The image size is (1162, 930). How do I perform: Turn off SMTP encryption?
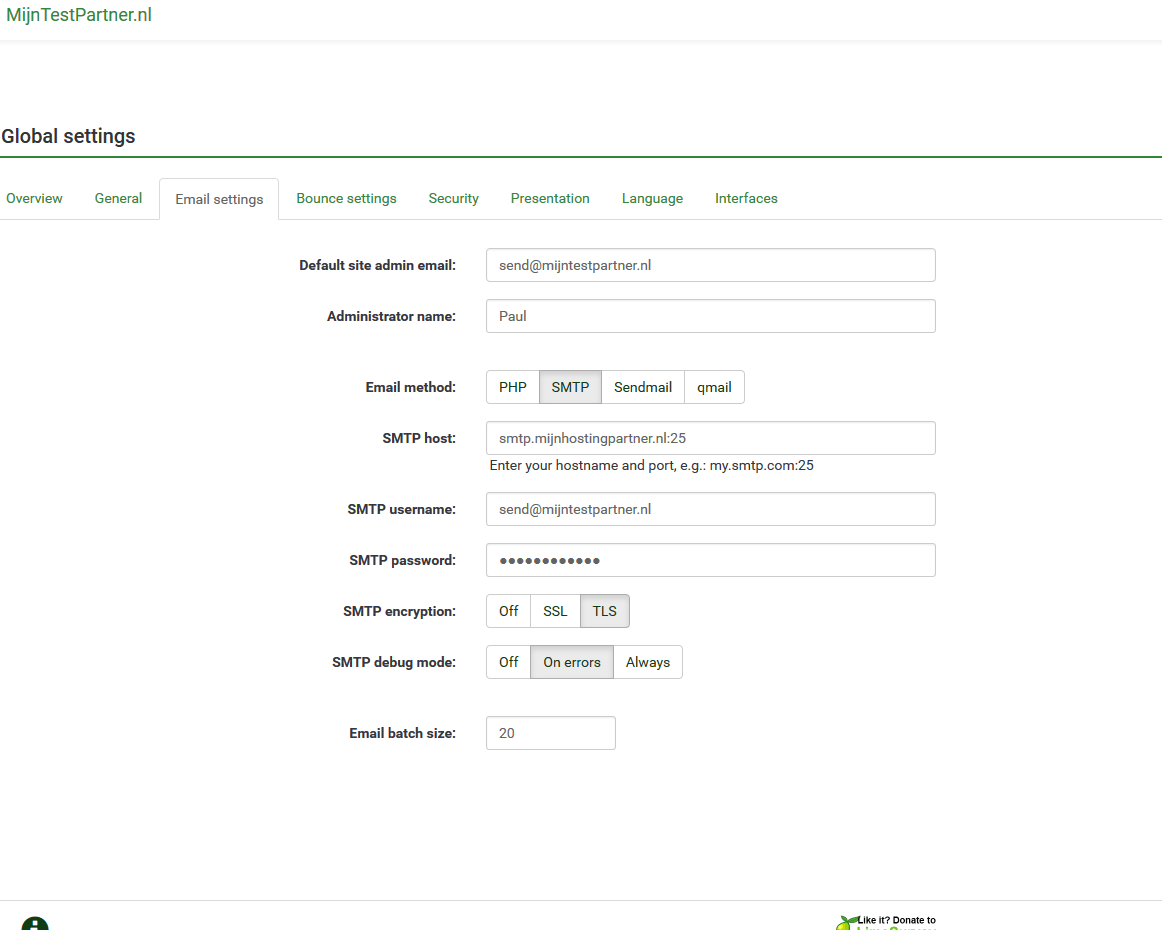click(x=507, y=611)
